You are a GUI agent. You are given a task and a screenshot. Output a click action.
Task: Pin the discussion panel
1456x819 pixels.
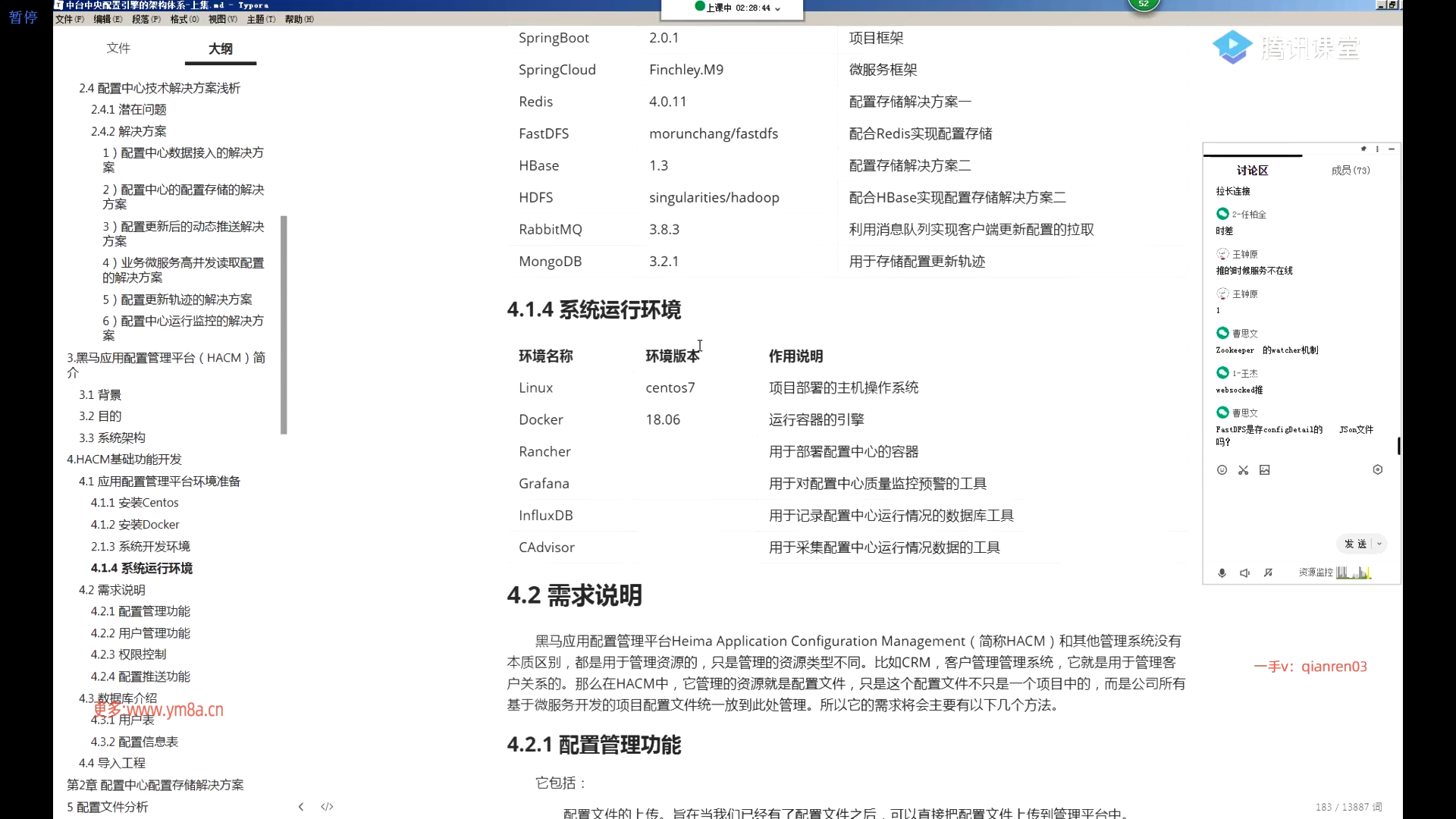[1363, 149]
